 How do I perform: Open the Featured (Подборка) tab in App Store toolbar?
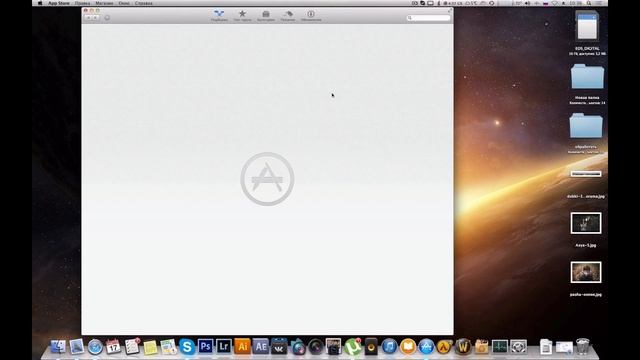(x=219, y=16)
